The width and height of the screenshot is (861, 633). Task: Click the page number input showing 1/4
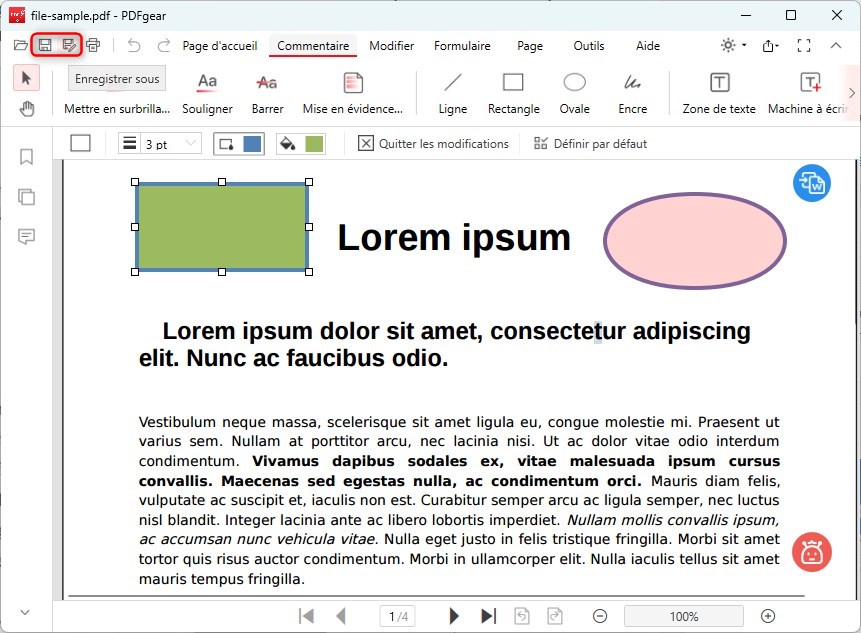pos(397,616)
